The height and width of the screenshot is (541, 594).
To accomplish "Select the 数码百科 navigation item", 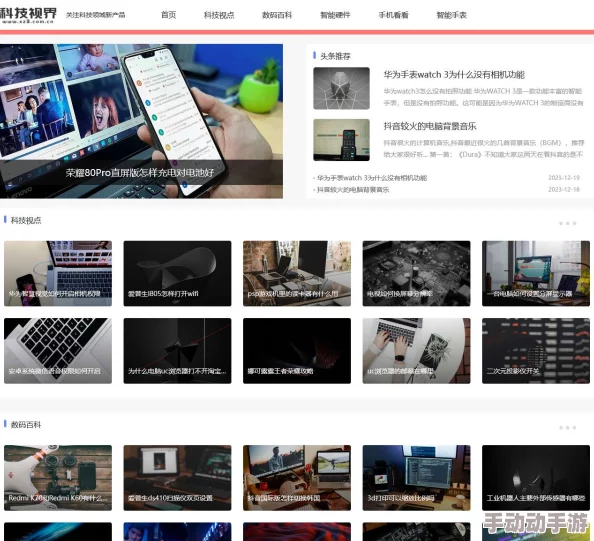I will (x=277, y=15).
